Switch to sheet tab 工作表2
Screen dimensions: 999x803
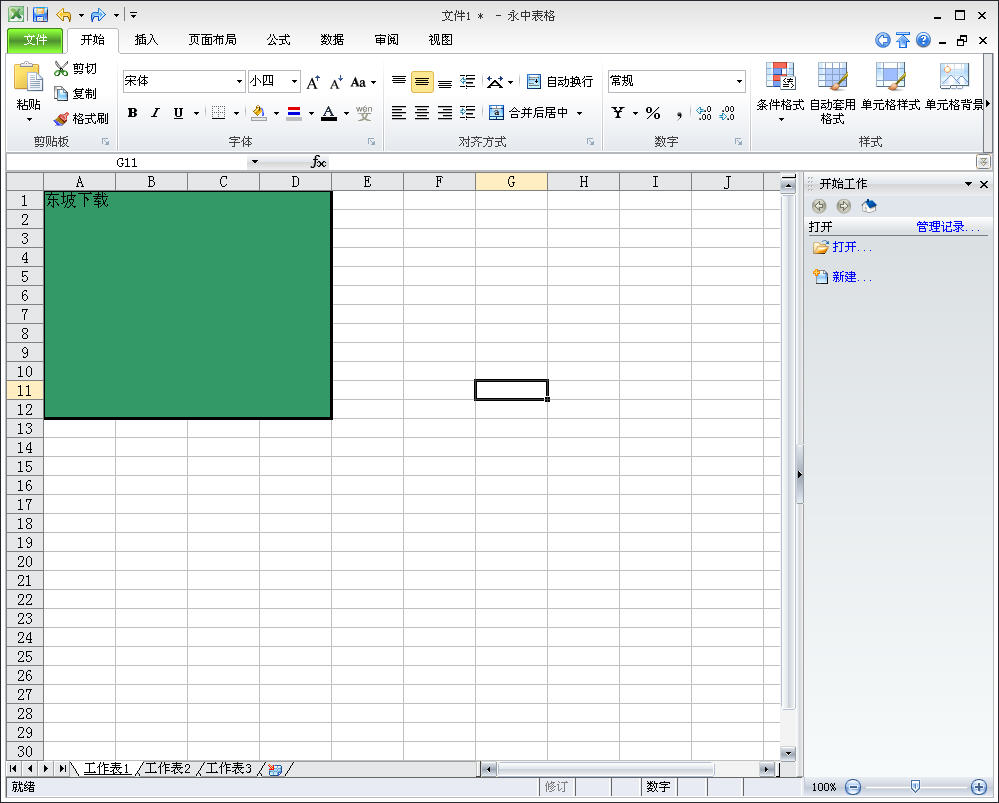(168, 769)
